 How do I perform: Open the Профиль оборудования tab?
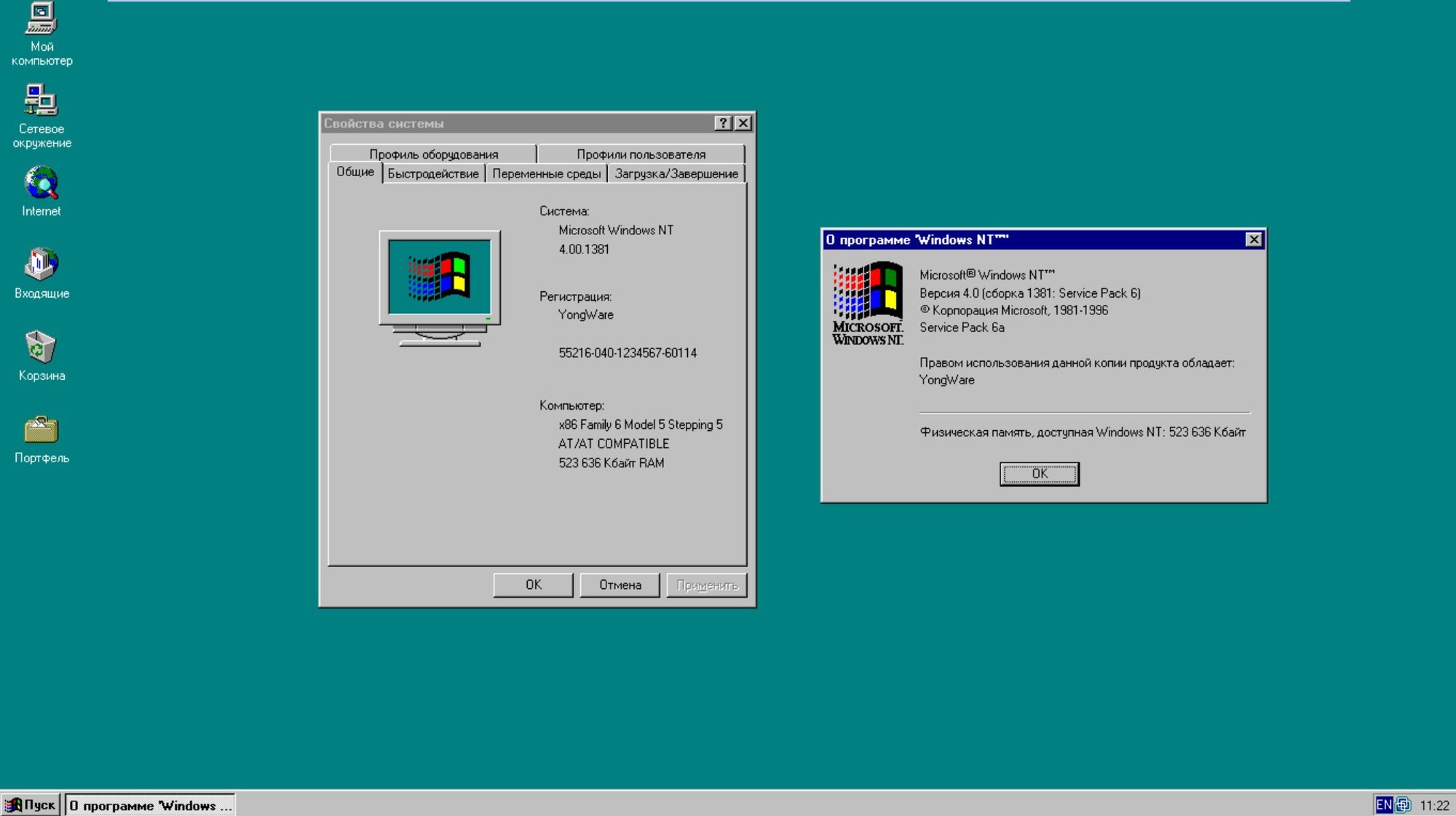[433, 154]
